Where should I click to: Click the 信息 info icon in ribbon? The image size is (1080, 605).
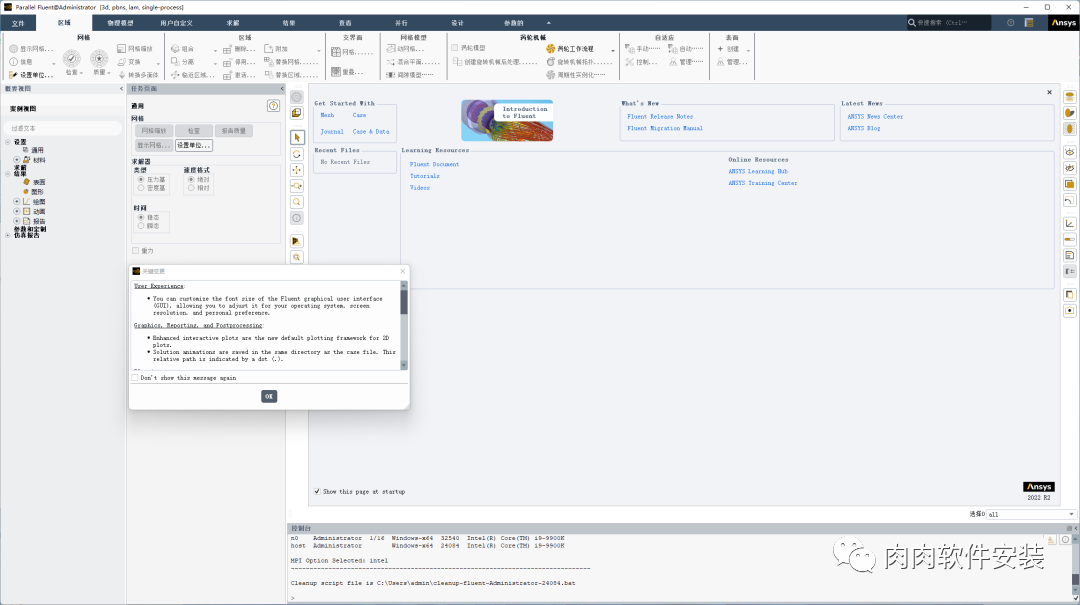(13, 62)
